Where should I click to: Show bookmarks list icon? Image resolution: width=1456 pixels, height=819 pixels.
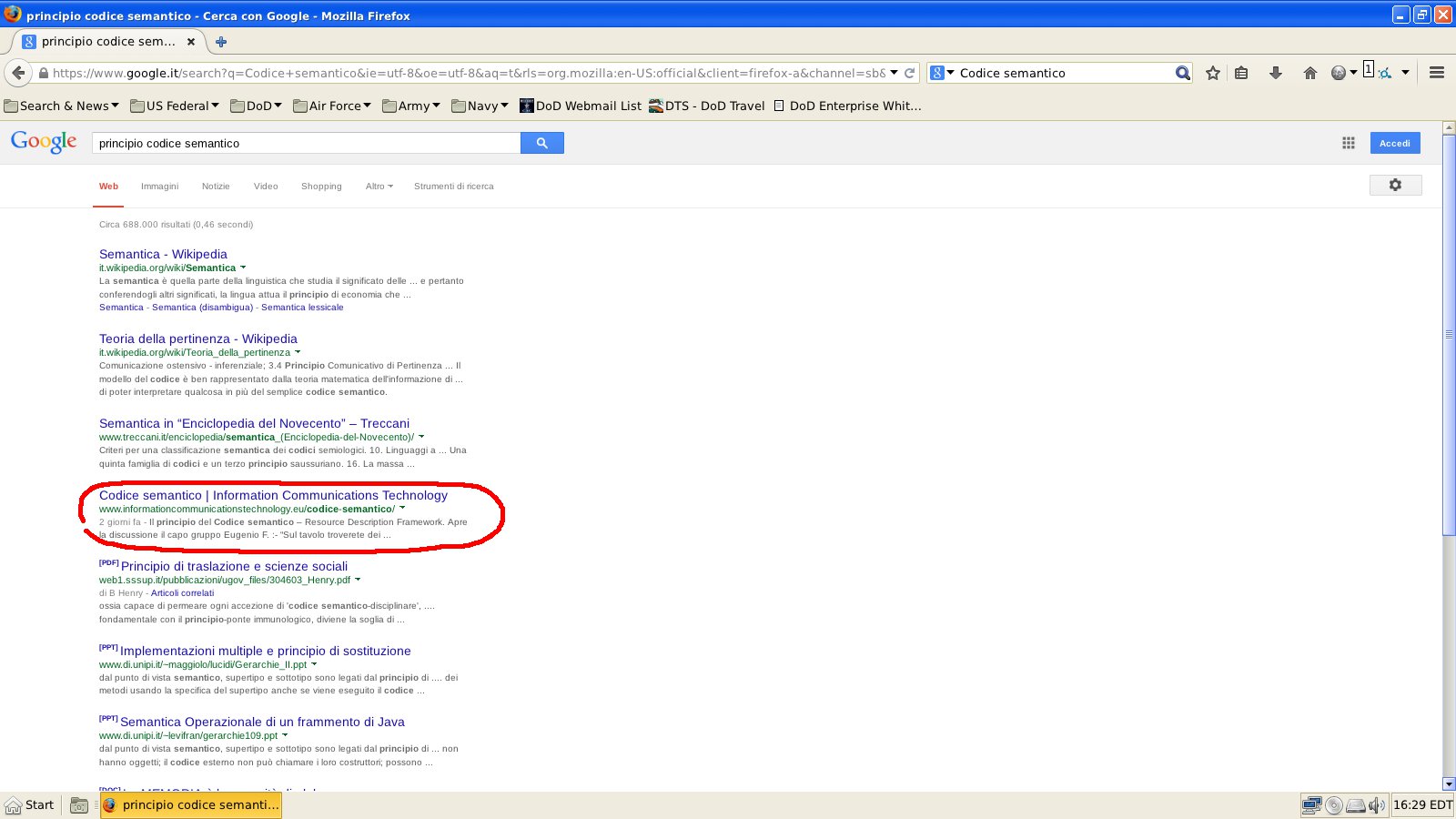(1241, 73)
